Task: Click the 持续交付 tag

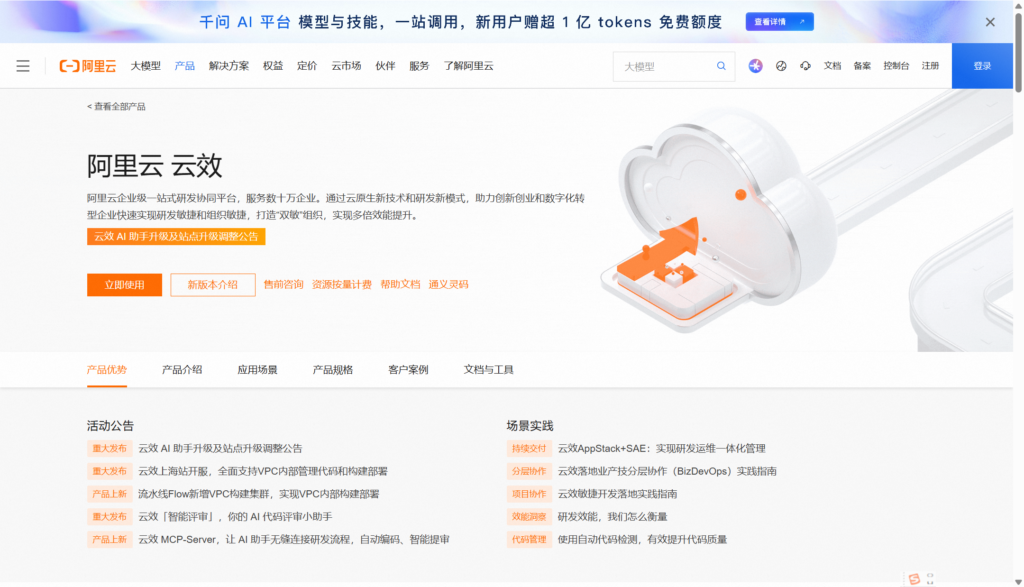Action: click(x=529, y=449)
